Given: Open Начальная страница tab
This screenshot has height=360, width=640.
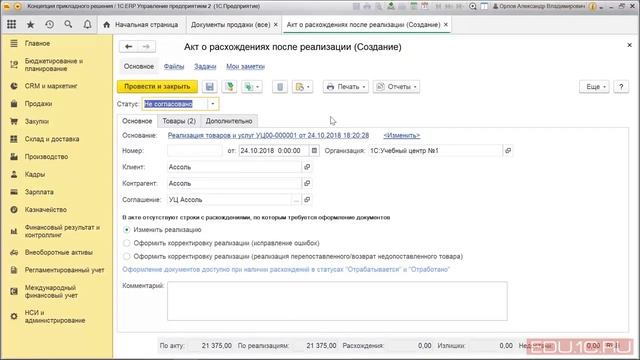Looking at the screenshot, I should [141, 25].
